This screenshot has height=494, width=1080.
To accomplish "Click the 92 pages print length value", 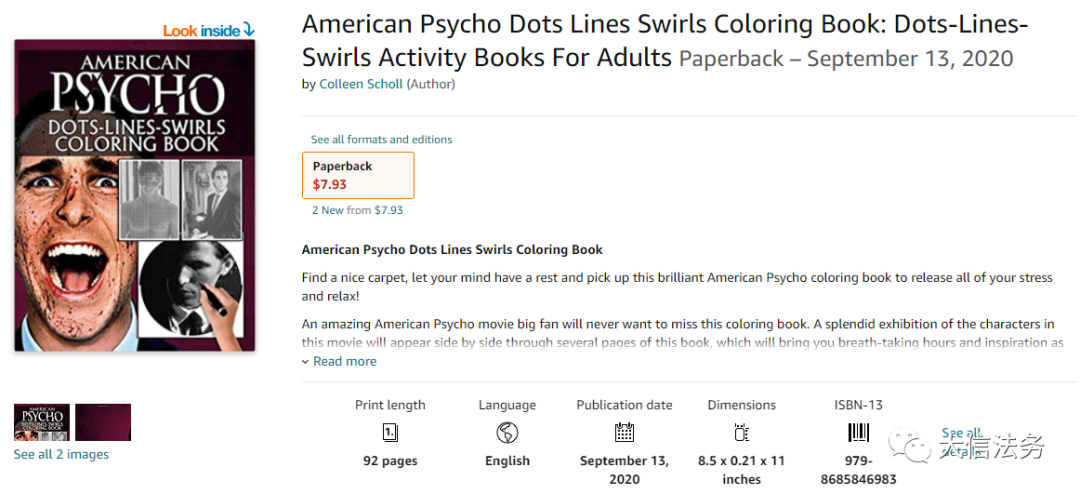I will coord(390,461).
